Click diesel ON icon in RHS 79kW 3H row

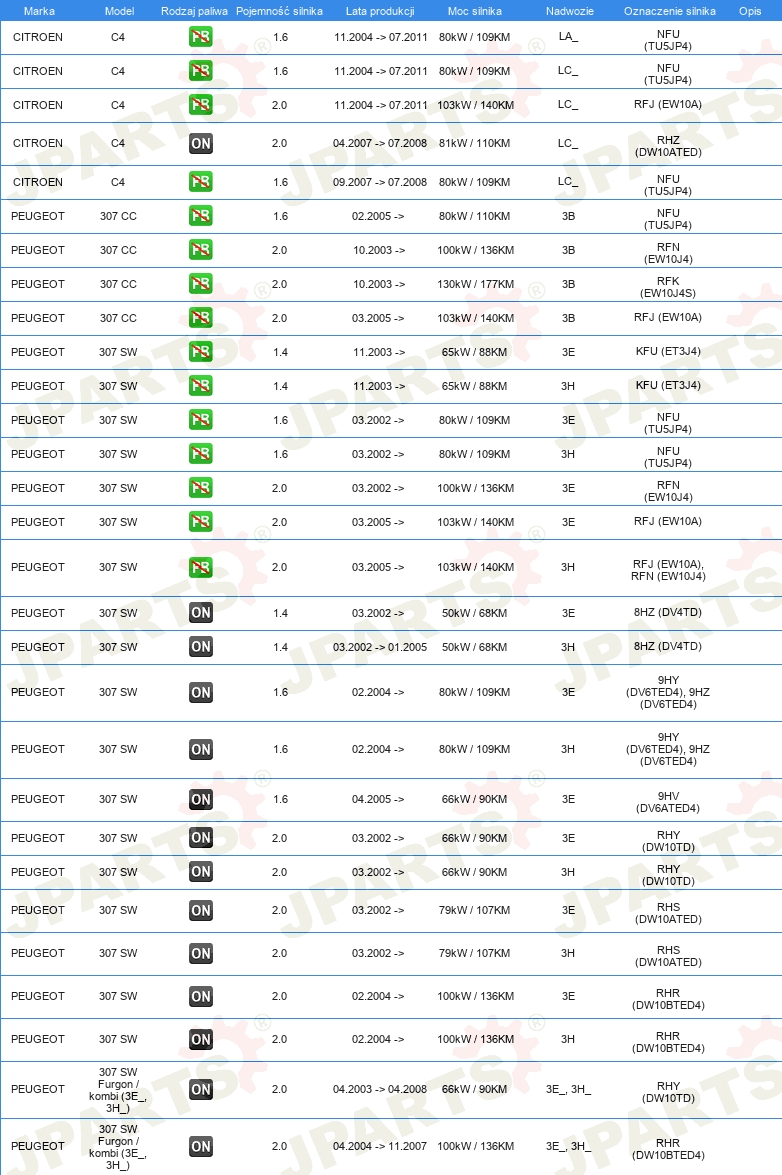point(201,953)
